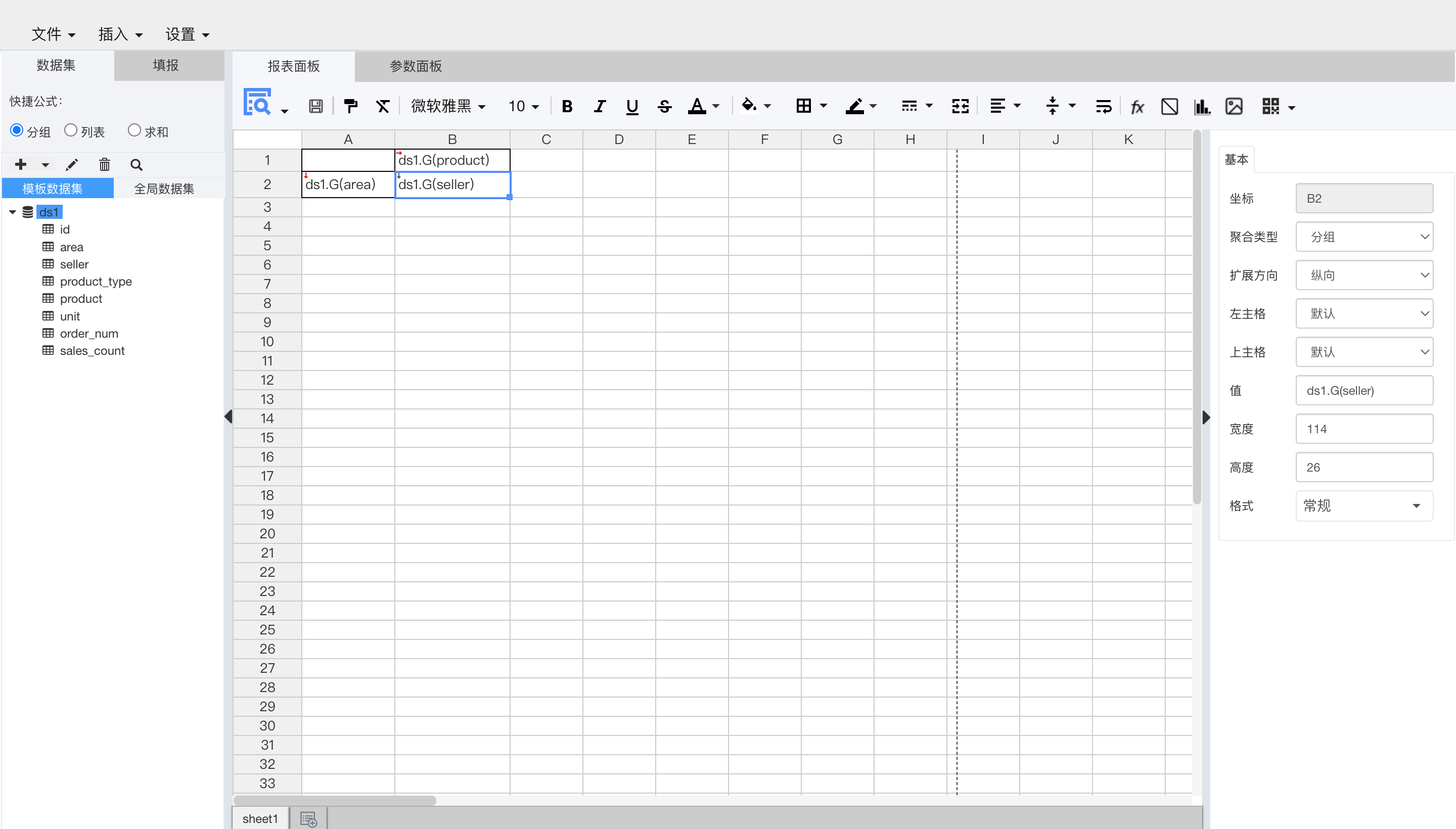Select the ds1 dataset node
Image resolution: width=1456 pixels, height=829 pixels.
coord(49,212)
